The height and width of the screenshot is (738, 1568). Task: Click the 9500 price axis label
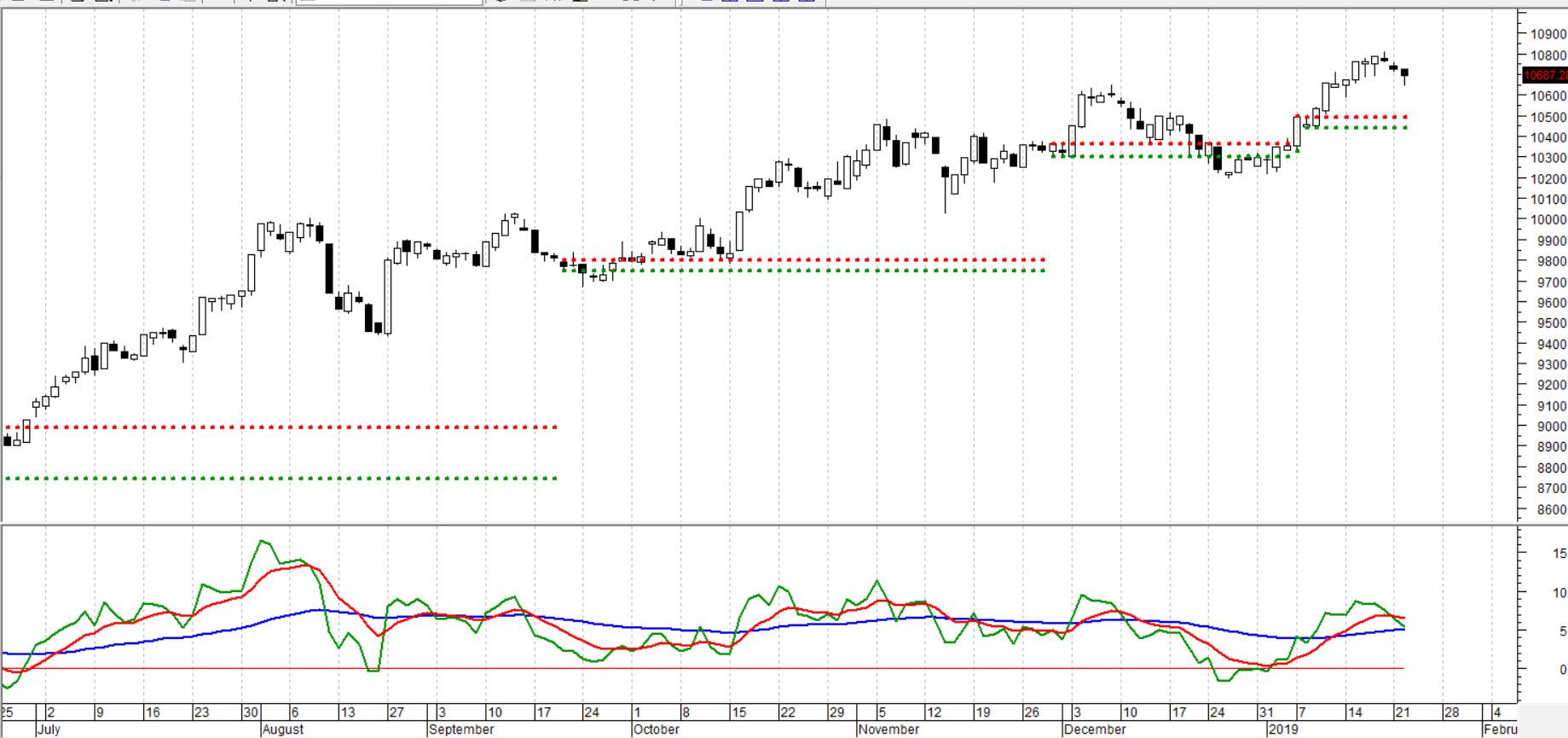(1552, 323)
